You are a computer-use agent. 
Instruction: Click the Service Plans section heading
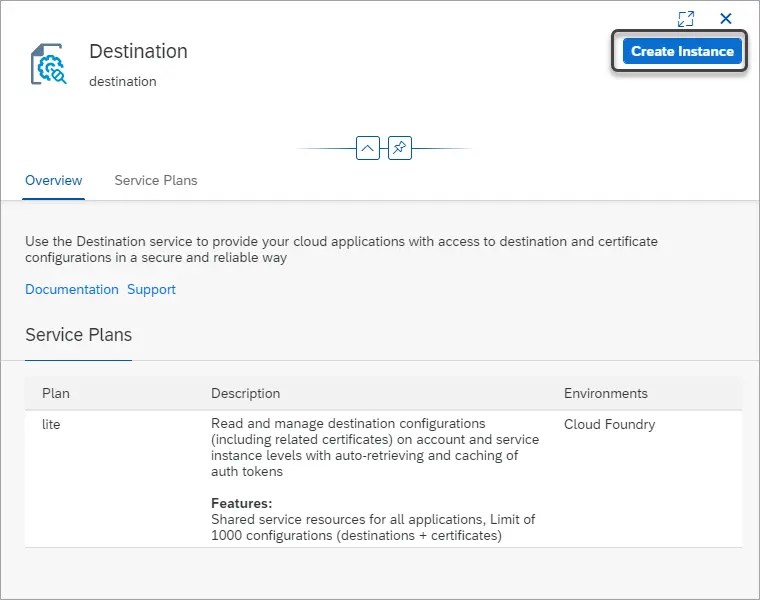(x=79, y=335)
